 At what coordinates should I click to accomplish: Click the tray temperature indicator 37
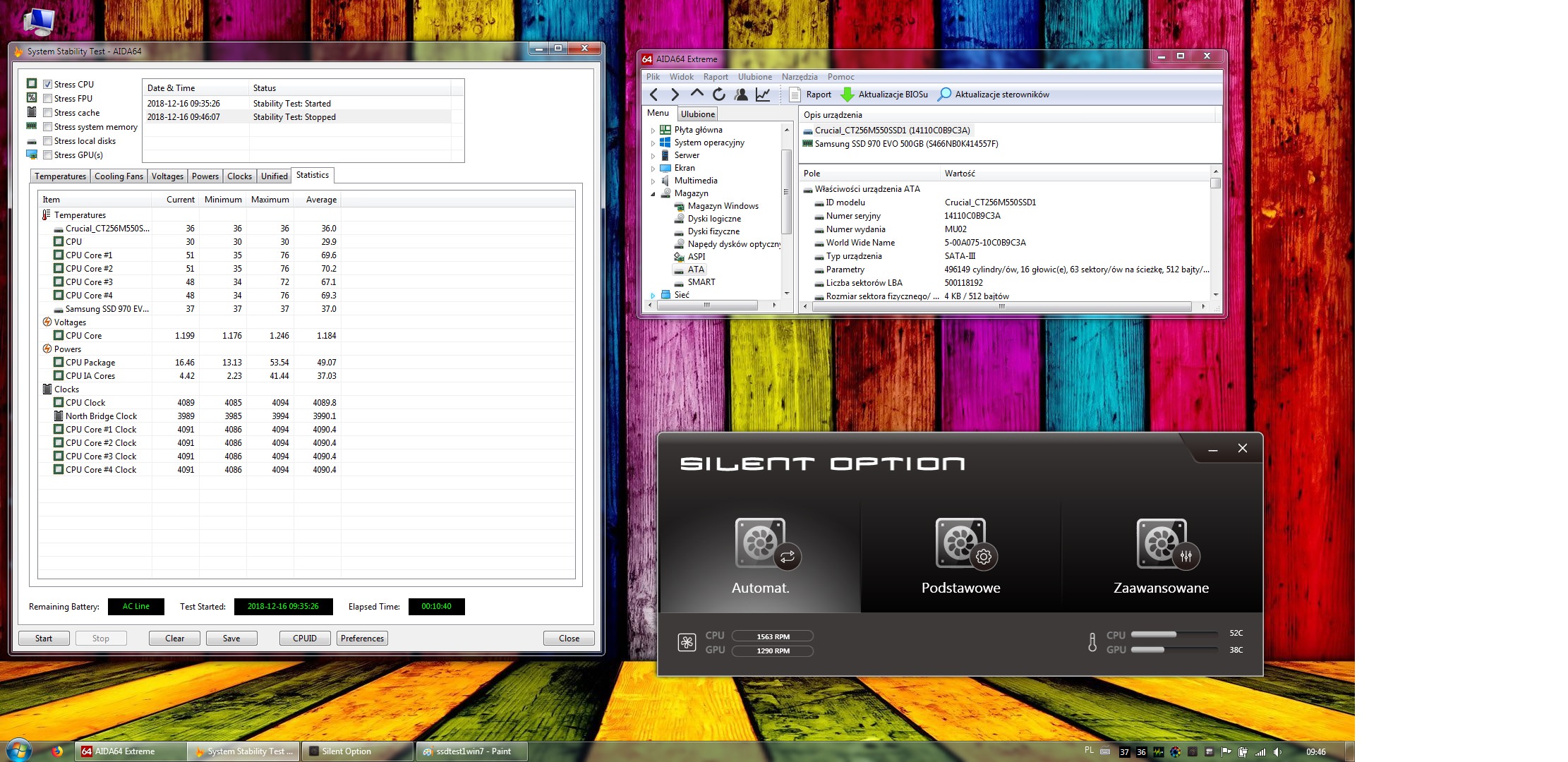coord(1124,752)
